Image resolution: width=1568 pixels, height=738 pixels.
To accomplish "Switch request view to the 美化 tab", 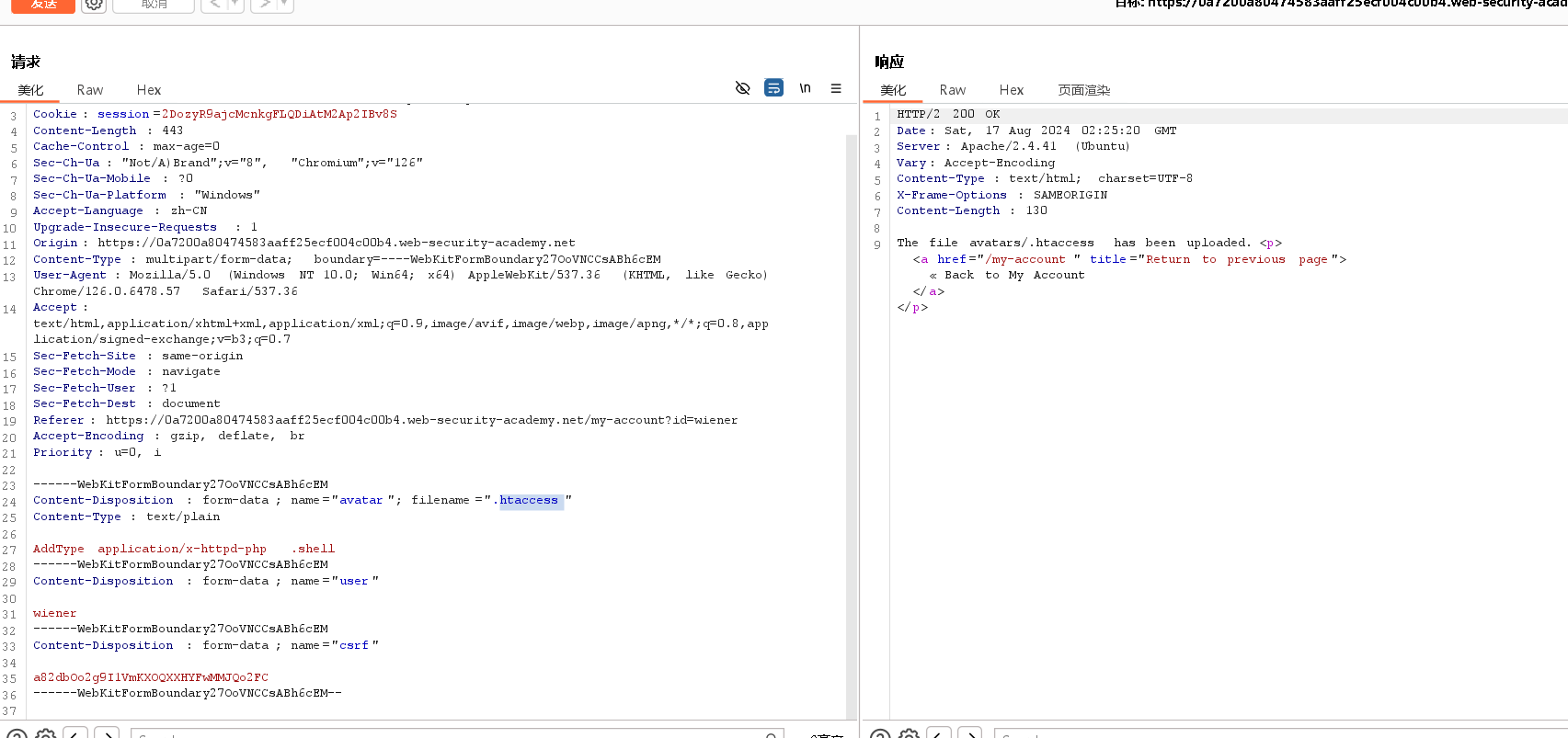I will pos(30,90).
